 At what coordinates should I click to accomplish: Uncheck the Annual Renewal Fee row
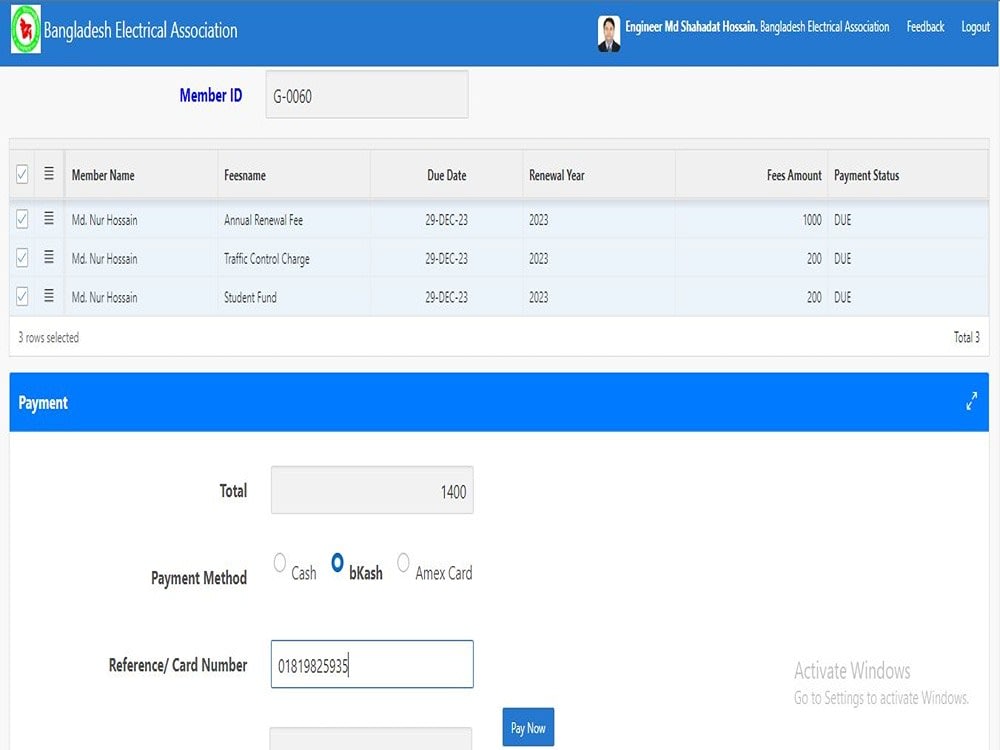pos(21,219)
